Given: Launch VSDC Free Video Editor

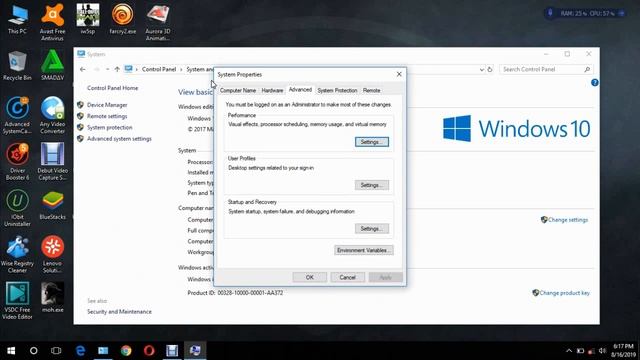Looking at the screenshot, I should 17,301.
